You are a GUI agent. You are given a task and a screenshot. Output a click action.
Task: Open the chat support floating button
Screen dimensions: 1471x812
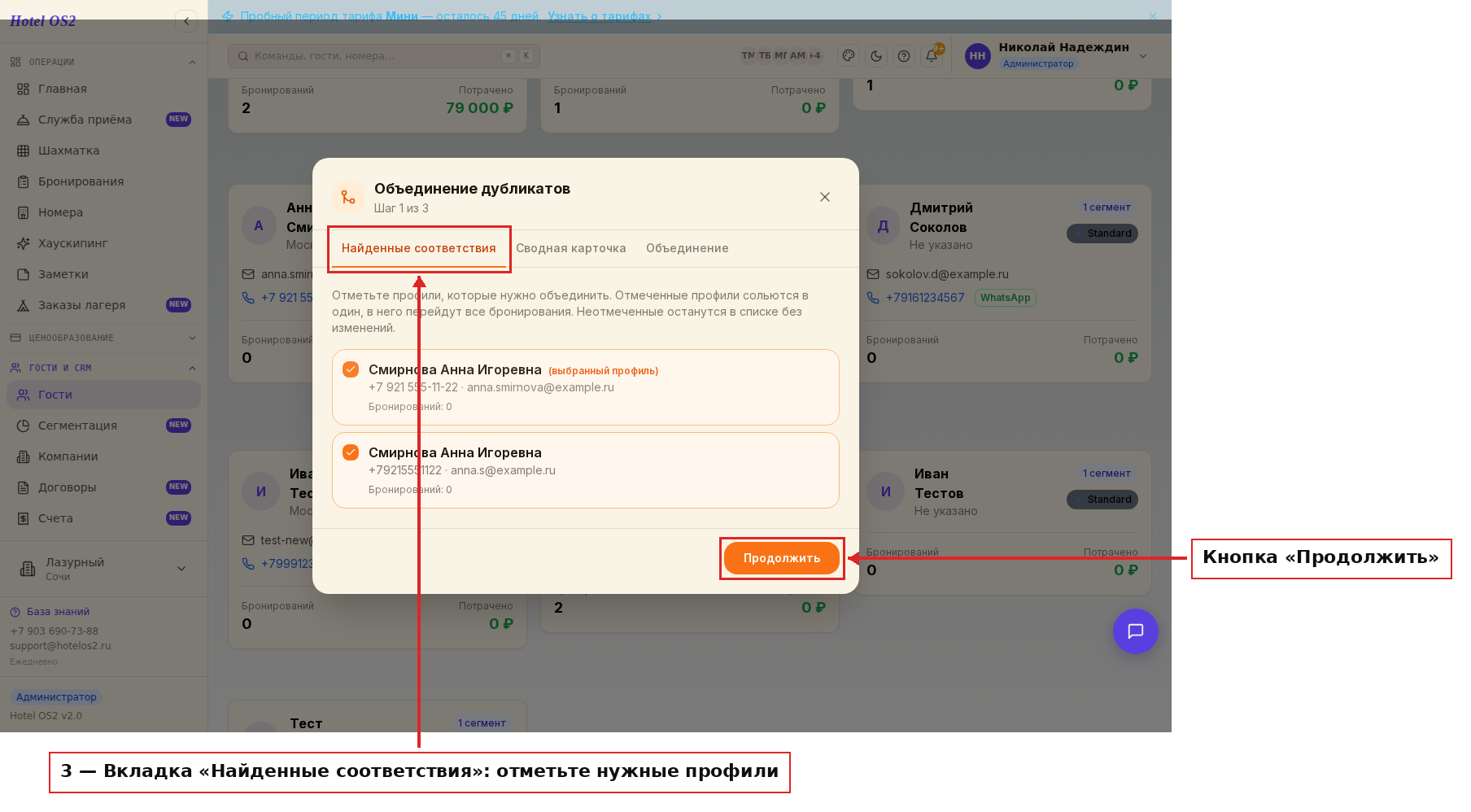click(1135, 631)
